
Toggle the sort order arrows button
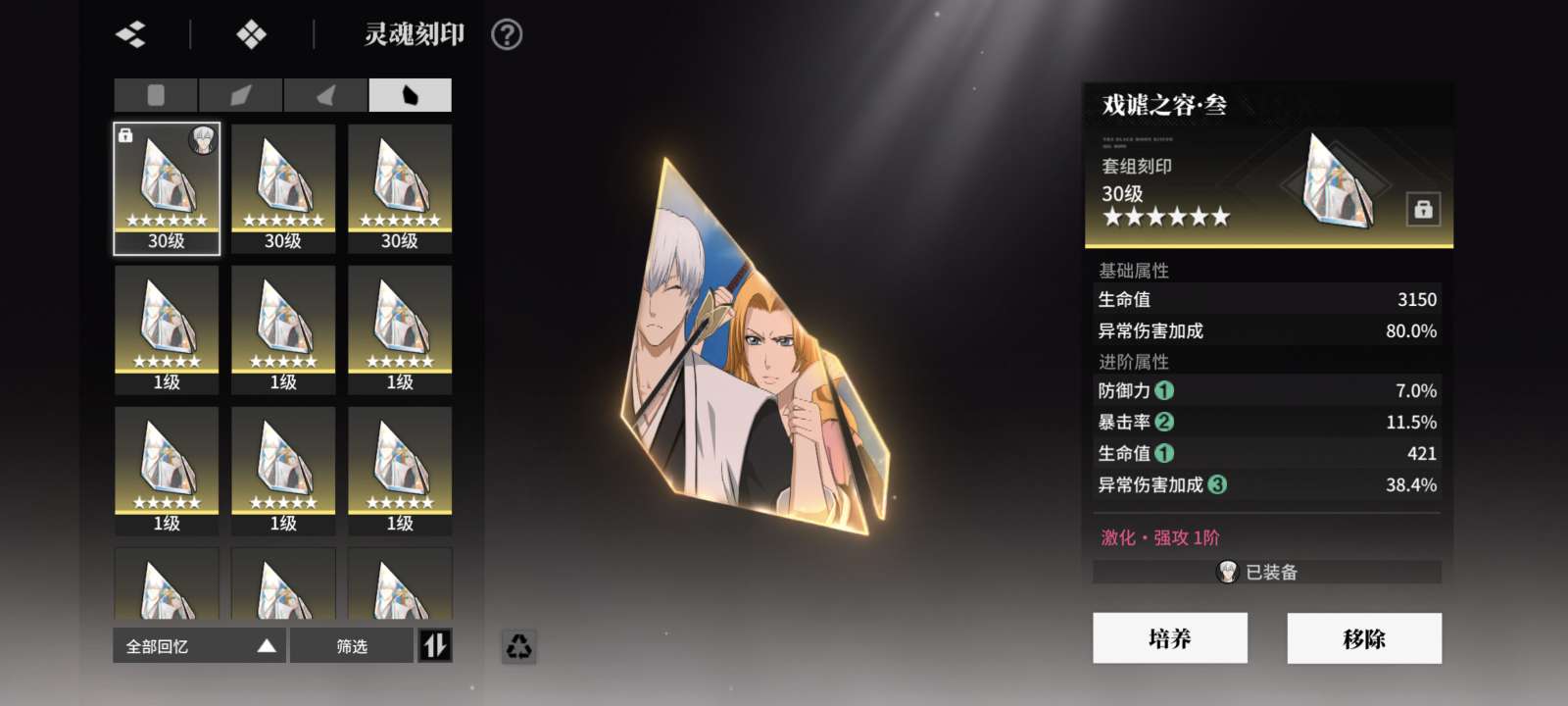click(435, 645)
